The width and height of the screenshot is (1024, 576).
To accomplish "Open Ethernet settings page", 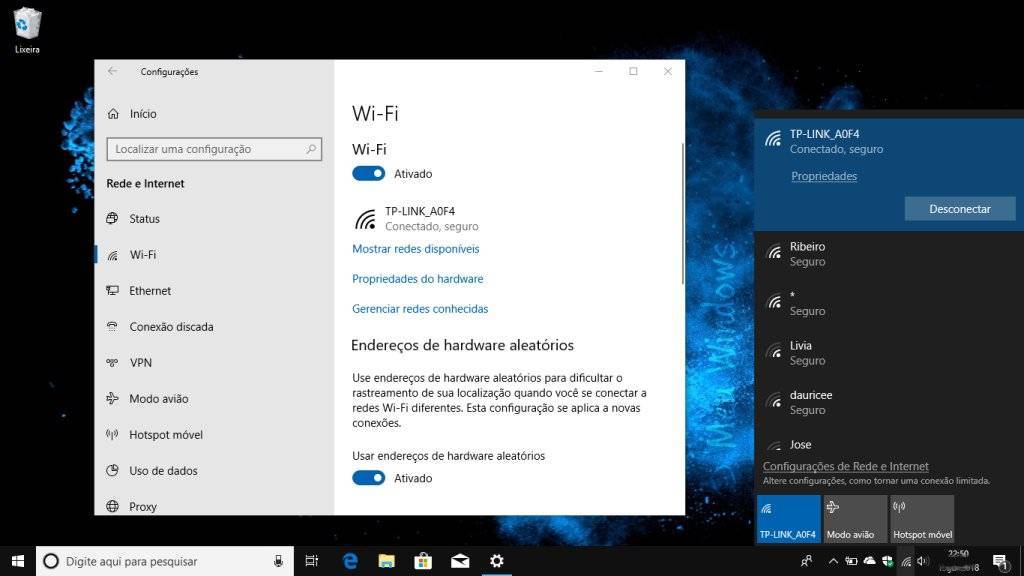I will [214, 291].
